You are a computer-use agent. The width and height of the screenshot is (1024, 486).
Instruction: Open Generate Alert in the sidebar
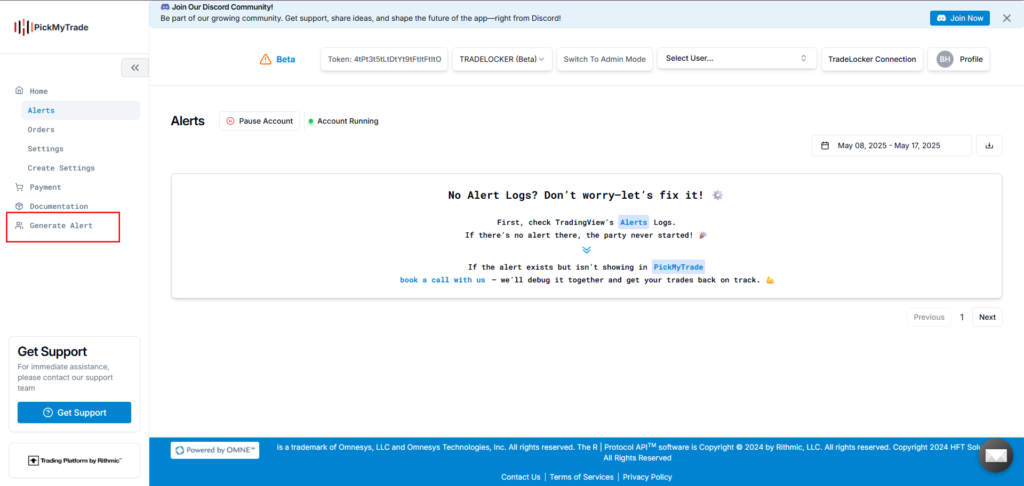coord(61,225)
